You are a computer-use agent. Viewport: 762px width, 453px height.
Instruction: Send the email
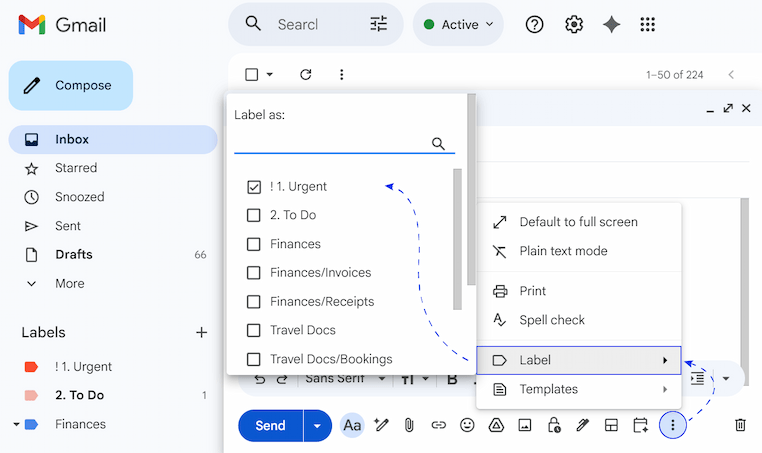point(270,426)
